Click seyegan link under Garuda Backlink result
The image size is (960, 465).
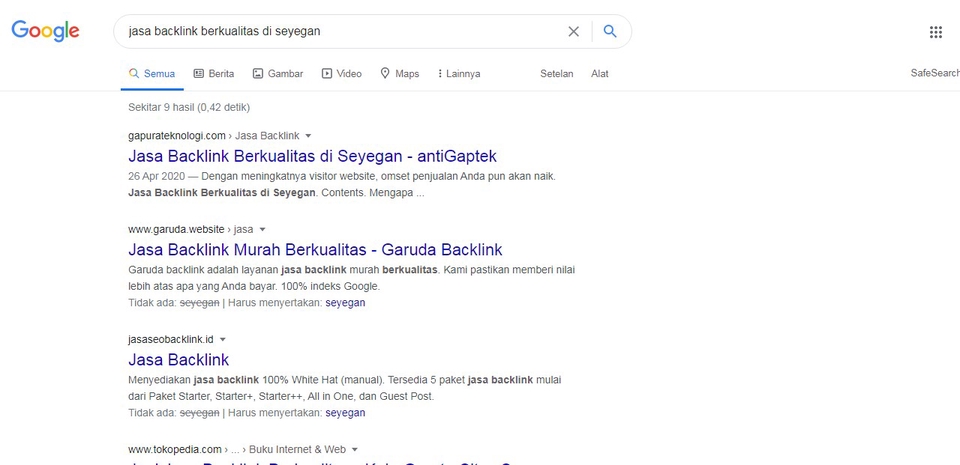click(x=345, y=303)
